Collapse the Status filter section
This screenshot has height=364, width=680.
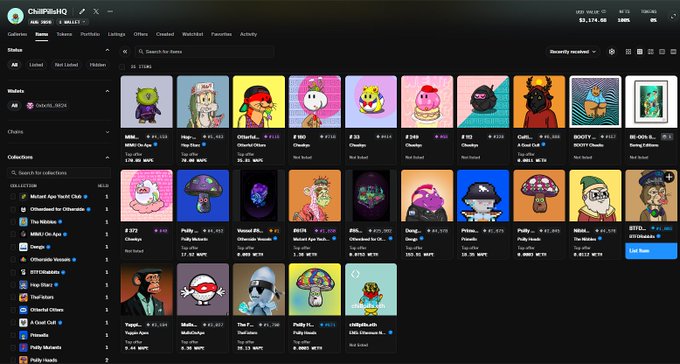point(107,50)
